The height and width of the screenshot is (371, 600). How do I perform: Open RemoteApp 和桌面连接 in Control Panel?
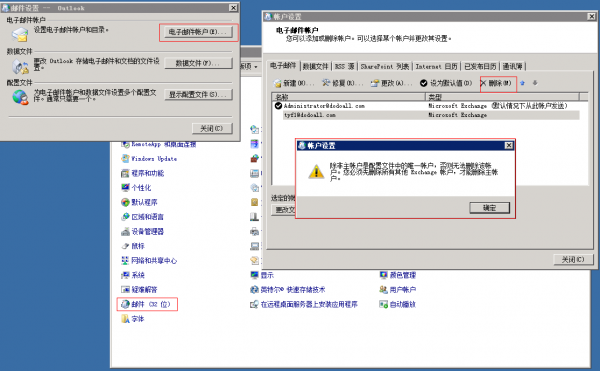pyautogui.click(x=159, y=145)
